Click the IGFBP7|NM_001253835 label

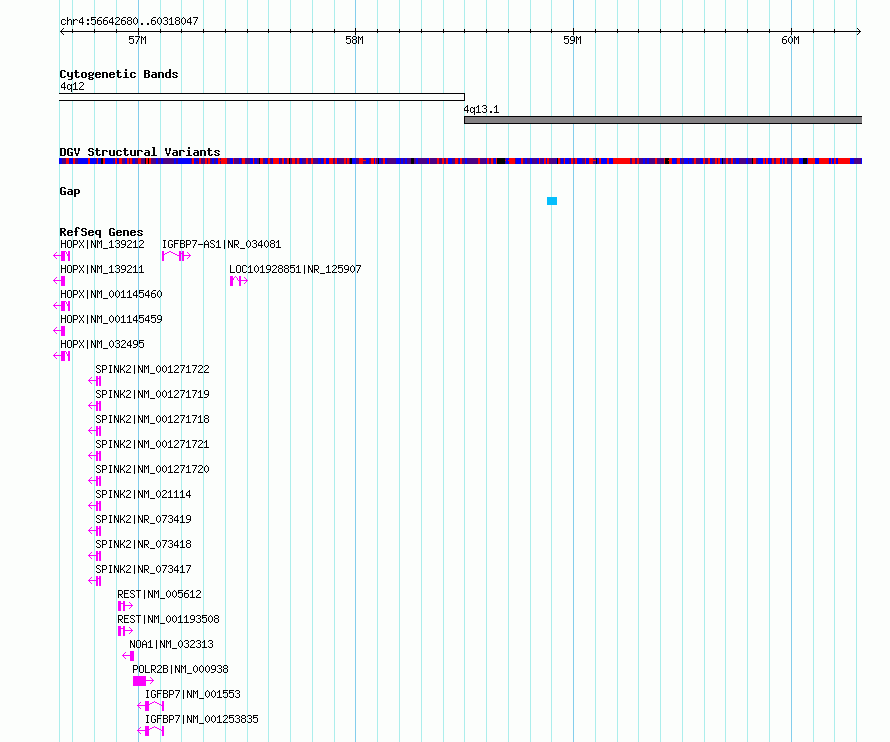201,719
